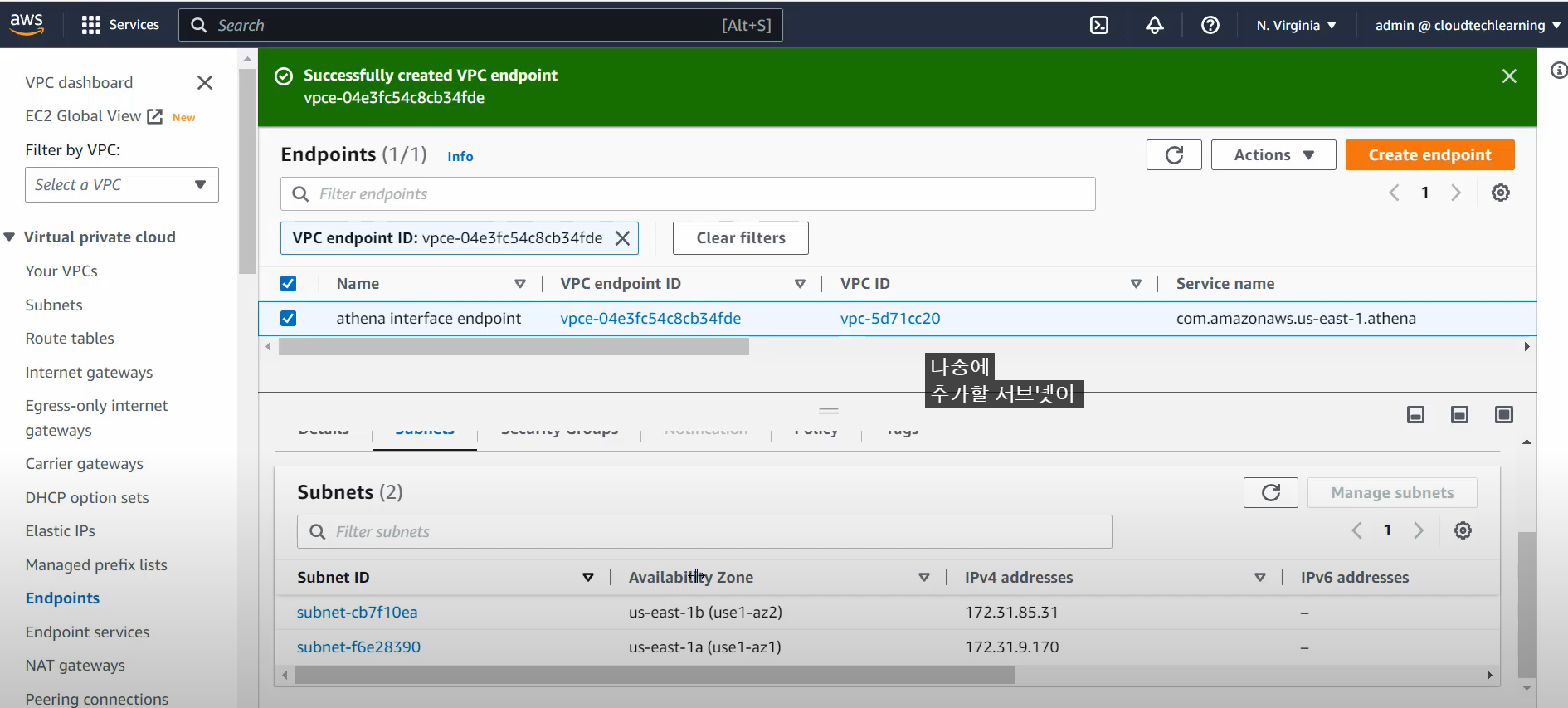This screenshot has height=708, width=1568.
Task: Open Elastic IPs in the sidebar
Action: 60,531
